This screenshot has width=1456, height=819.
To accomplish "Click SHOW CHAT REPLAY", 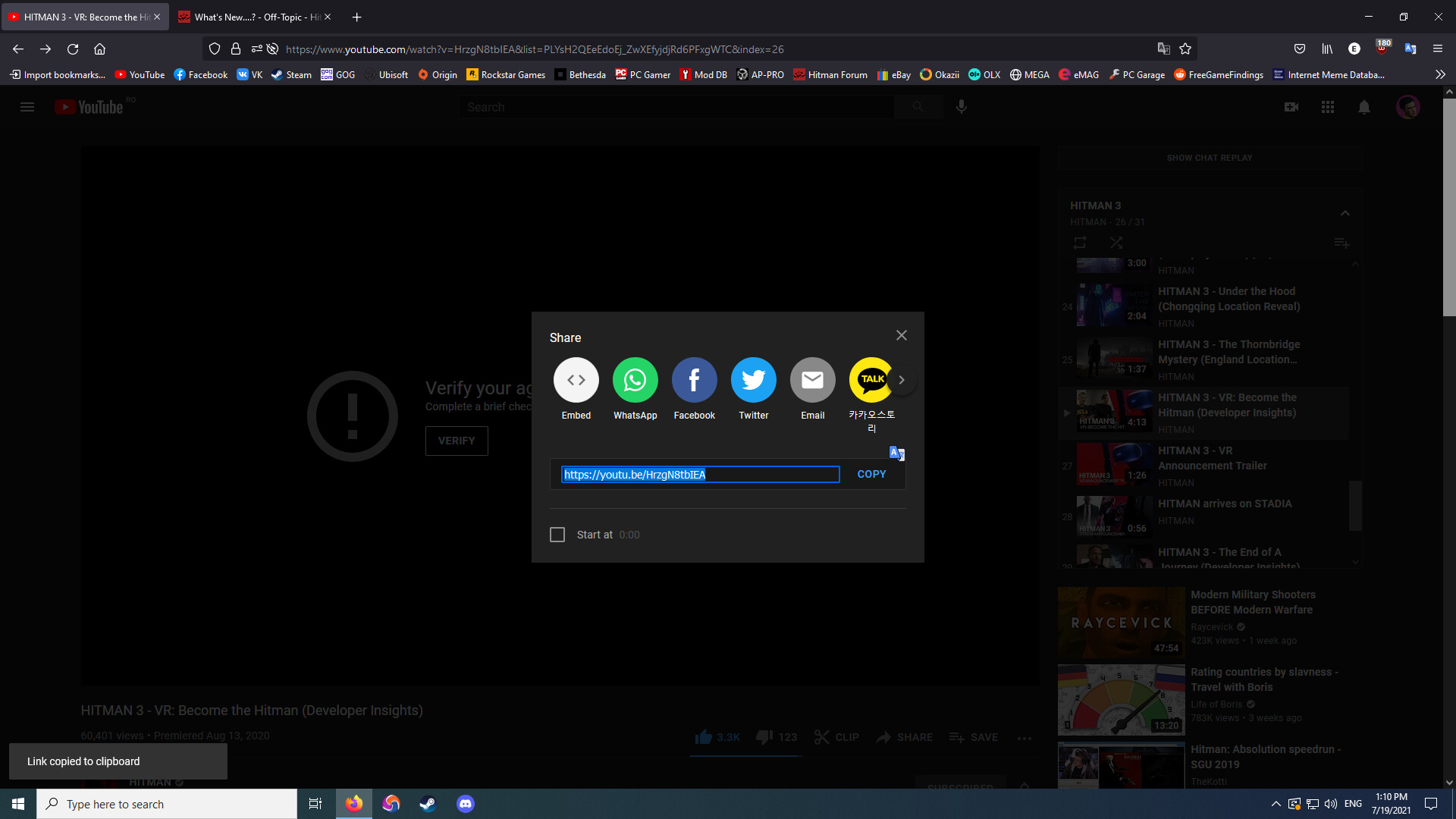I will point(1210,158).
